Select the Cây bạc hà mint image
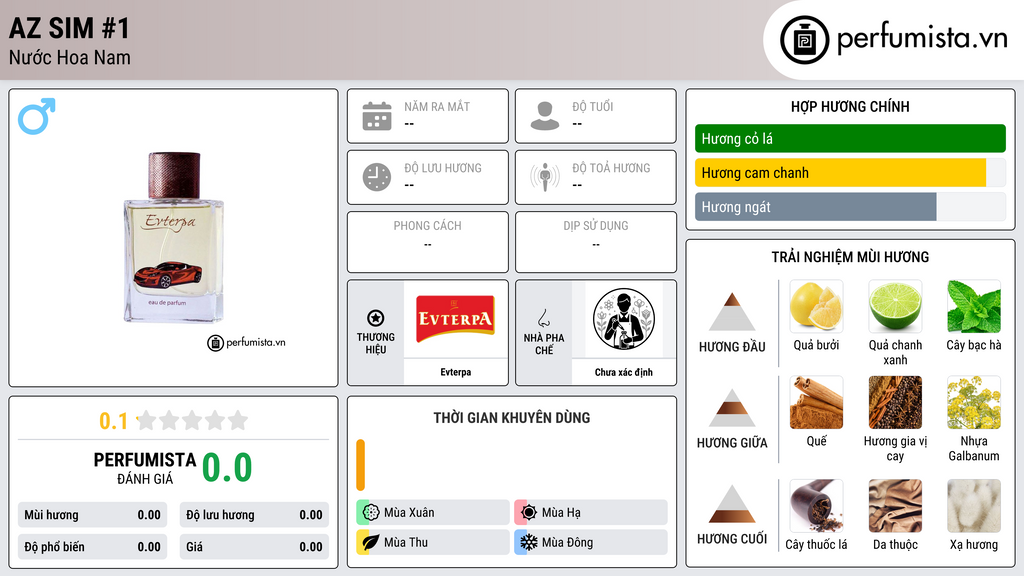 coord(974,307)
